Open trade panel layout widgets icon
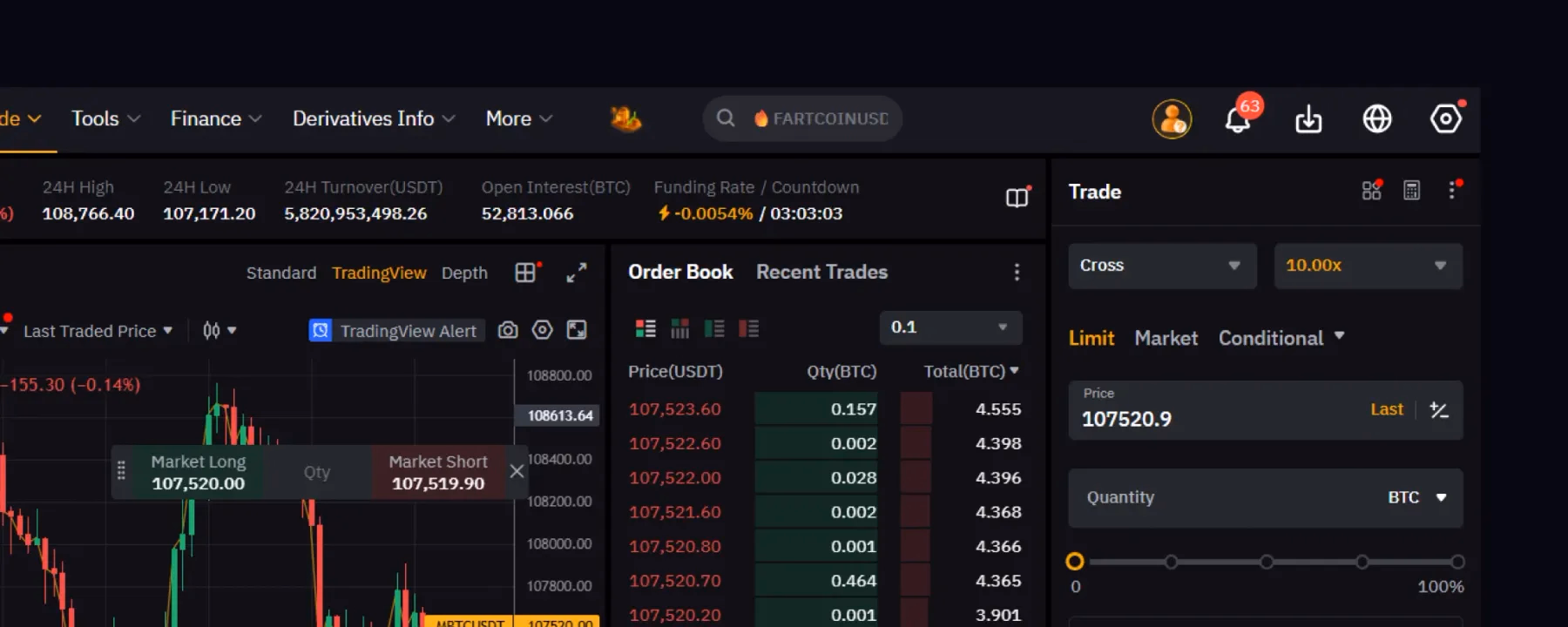 1372,190
